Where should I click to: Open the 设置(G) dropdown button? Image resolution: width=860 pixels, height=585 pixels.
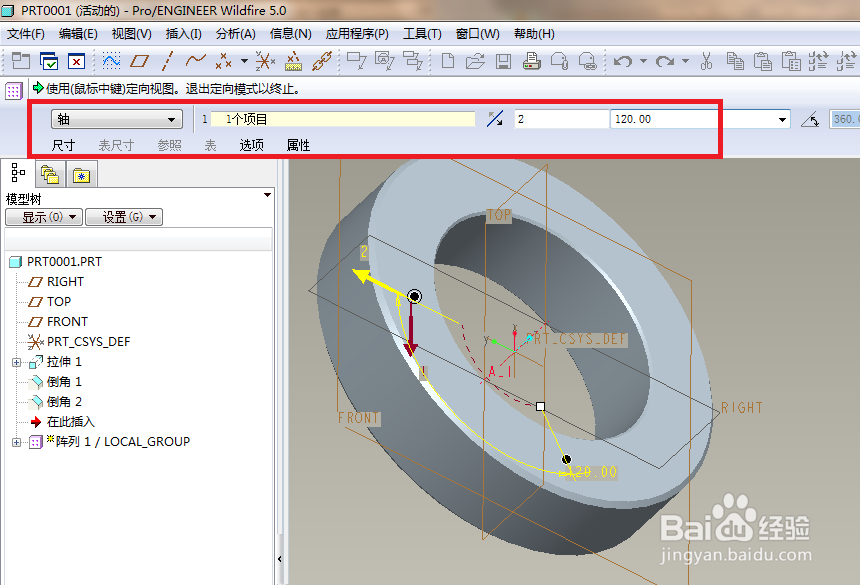point(124,217)
